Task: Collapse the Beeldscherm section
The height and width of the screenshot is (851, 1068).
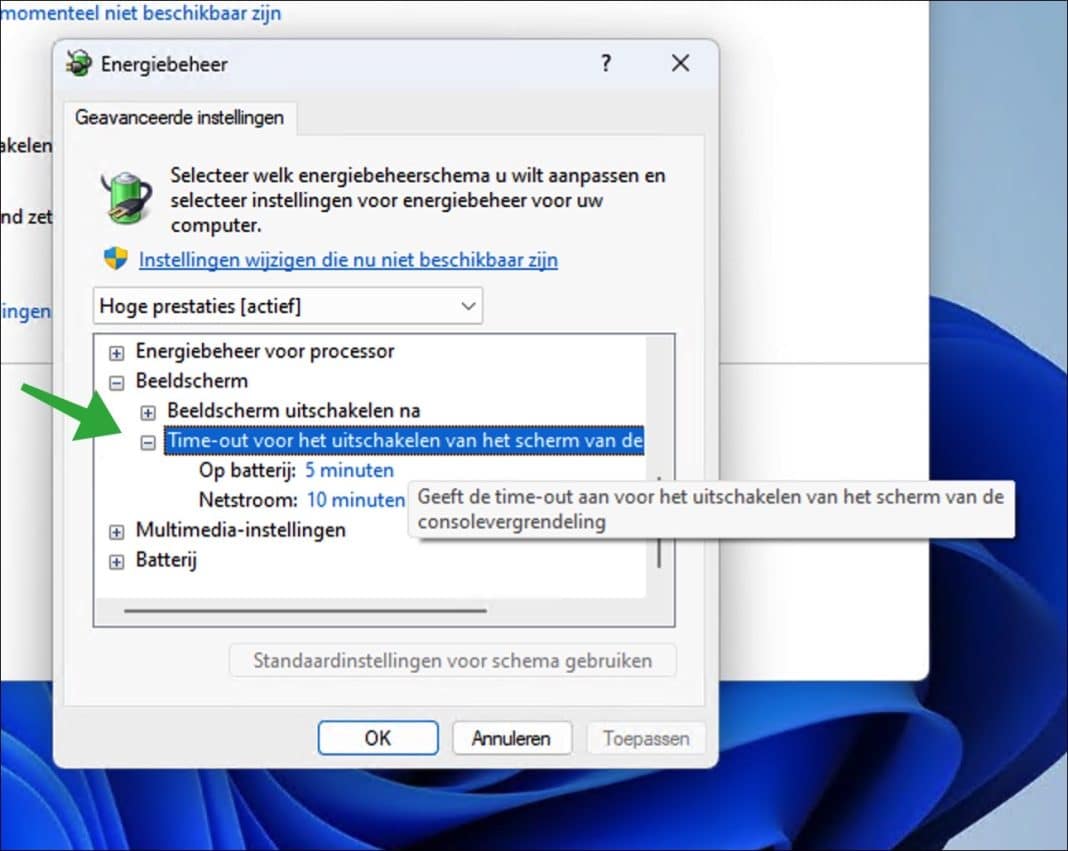Action: point(116,381)
